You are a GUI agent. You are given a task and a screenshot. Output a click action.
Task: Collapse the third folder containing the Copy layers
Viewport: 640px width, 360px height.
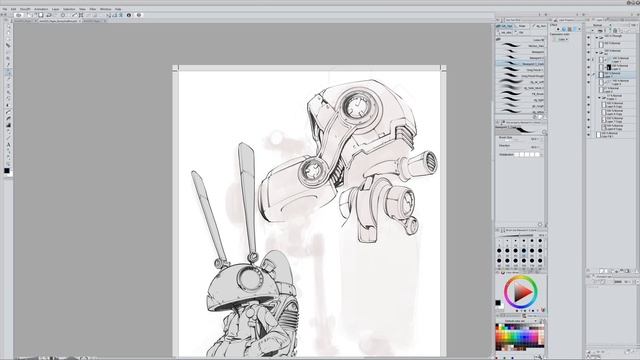[600, 98]
